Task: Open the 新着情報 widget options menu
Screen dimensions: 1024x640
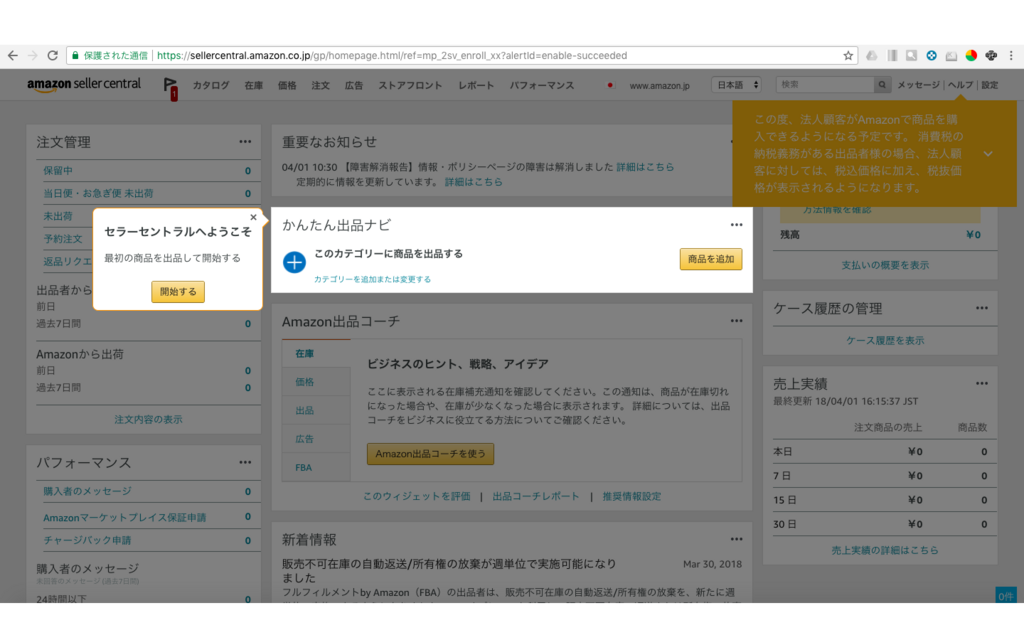Action: click(x=737, y=539)
